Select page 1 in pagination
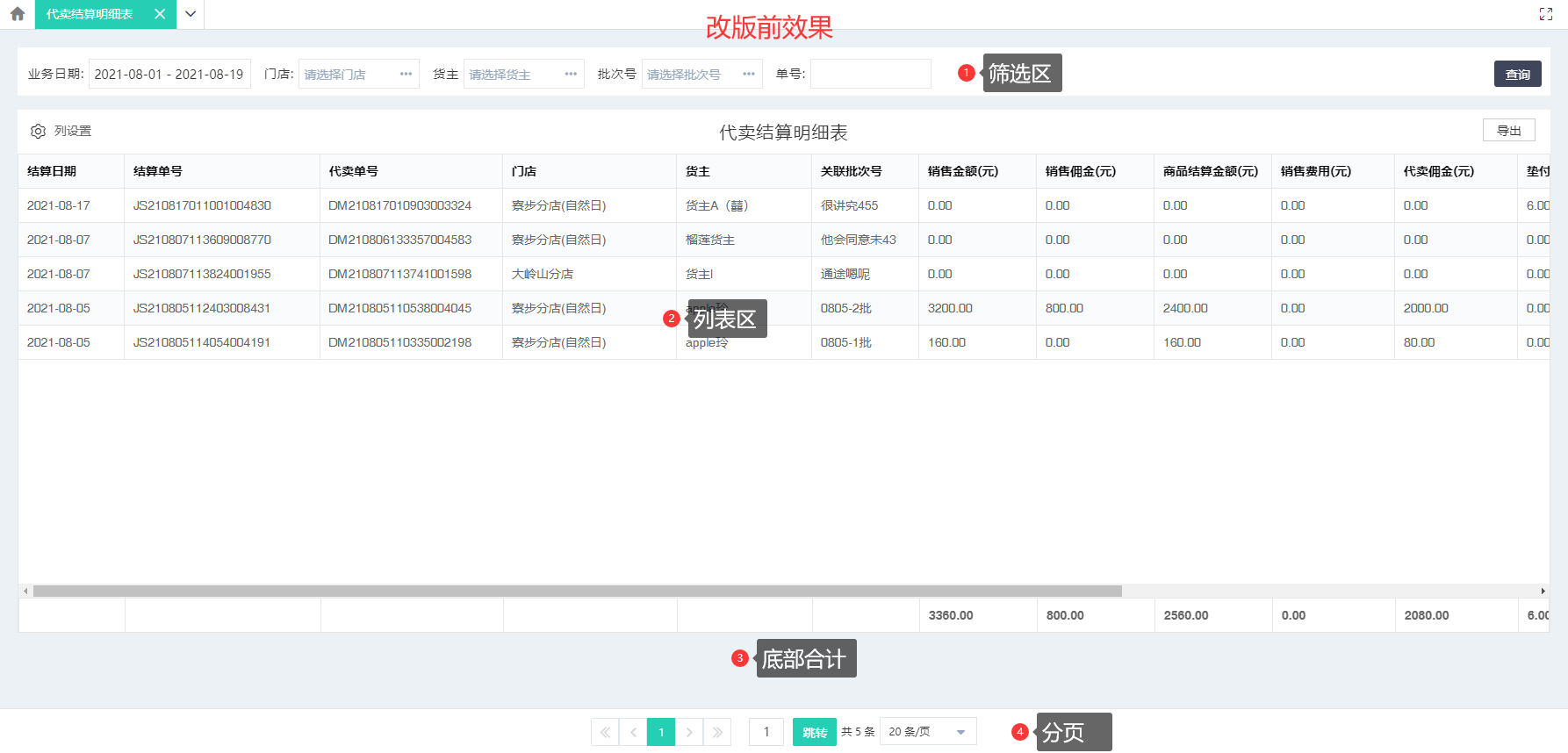1568x753 pixels. click(661, 732)
